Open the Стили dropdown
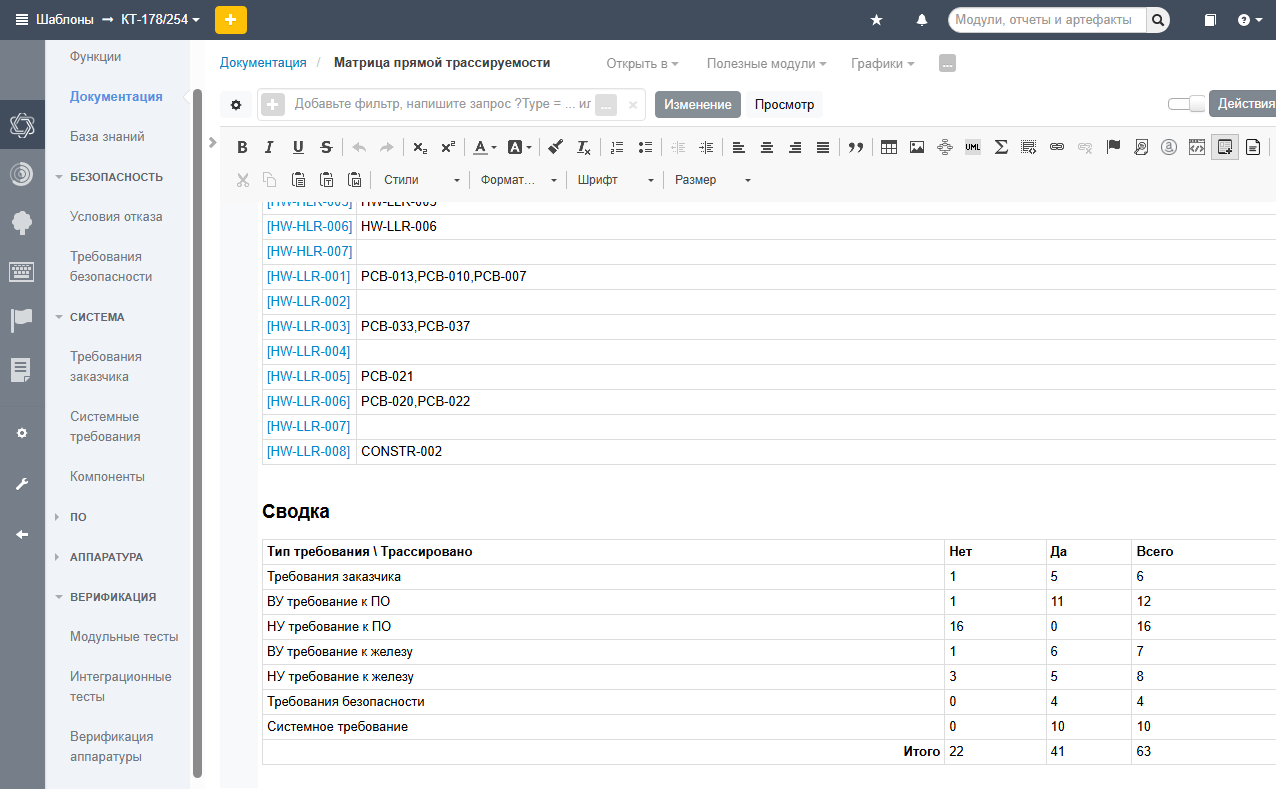This screenshot has height=789, width=1276. pos(421,180)
